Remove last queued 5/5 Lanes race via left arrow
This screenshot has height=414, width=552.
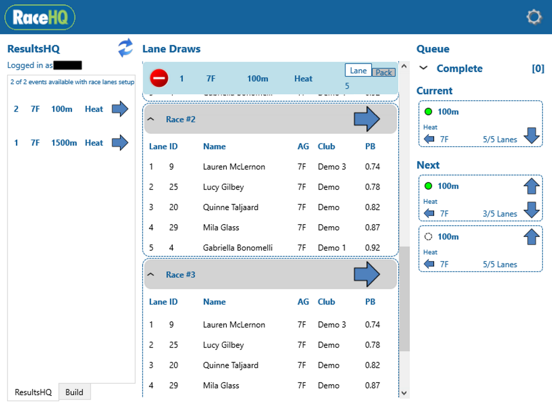(x=429, y=264)
